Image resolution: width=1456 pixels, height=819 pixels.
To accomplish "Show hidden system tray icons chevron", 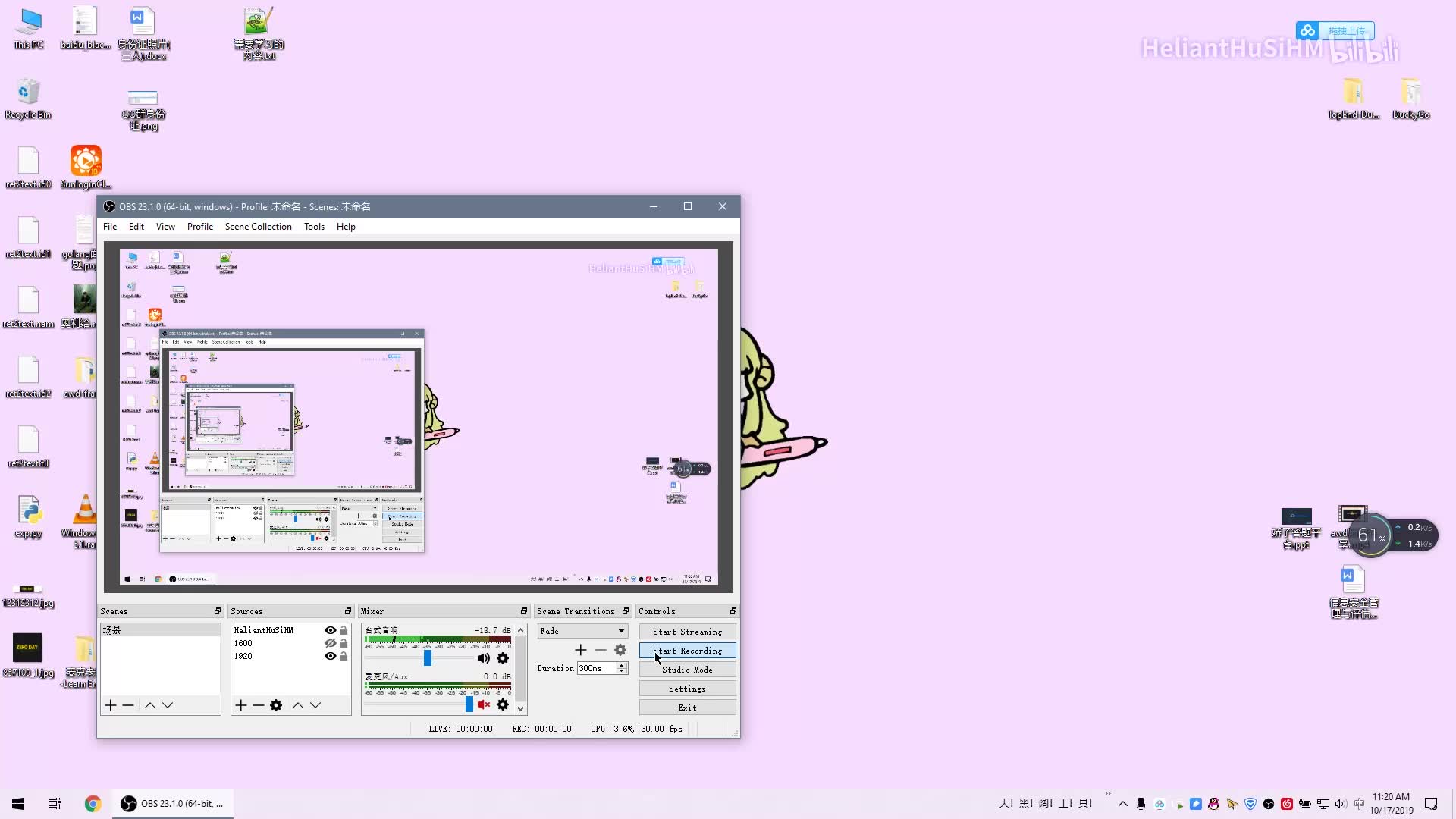I will [x=1123, y=804].
